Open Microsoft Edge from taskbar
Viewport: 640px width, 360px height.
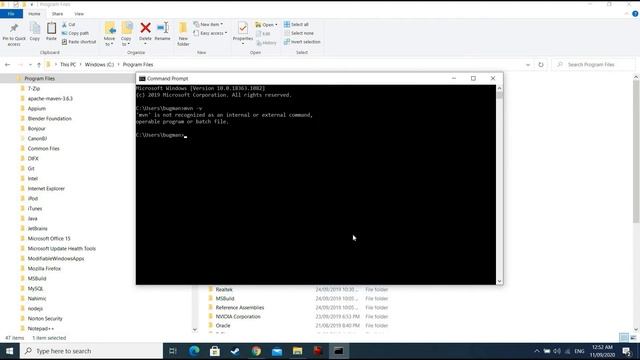pos(194,351)
